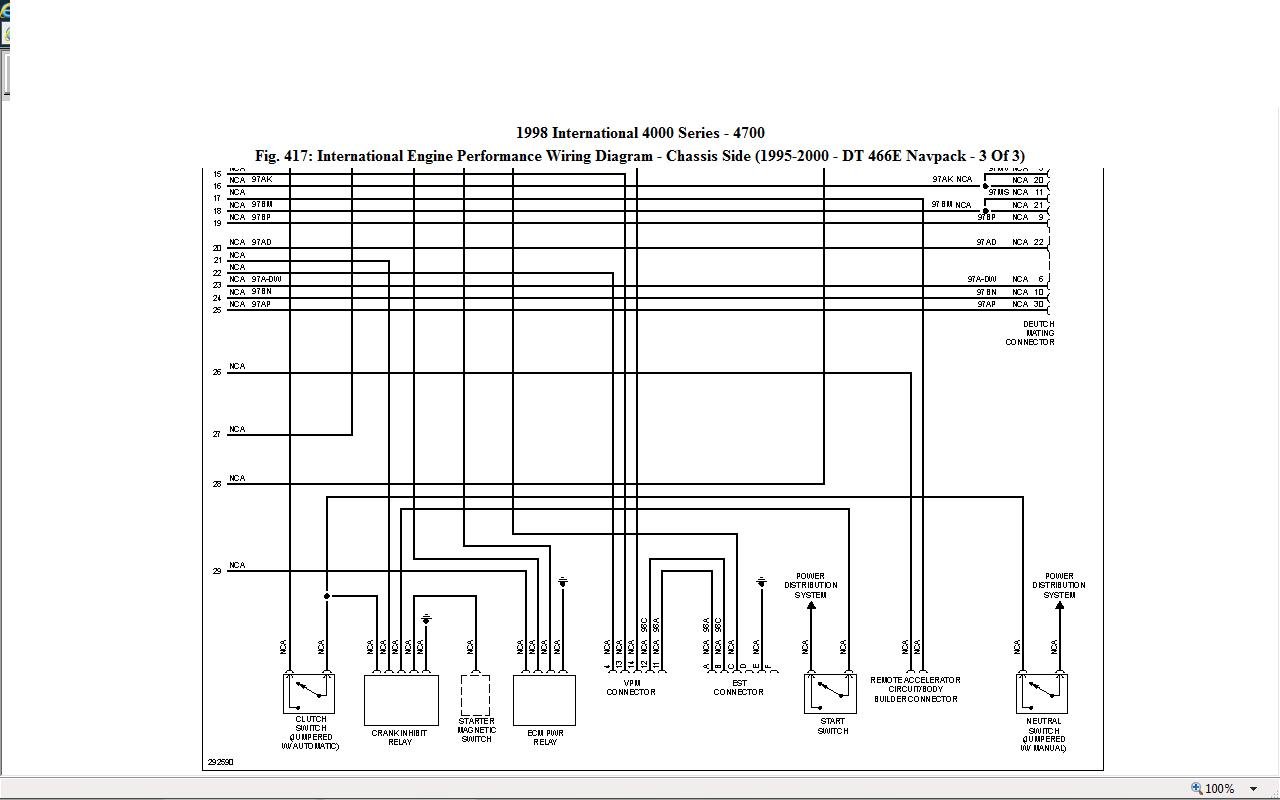Click the ECM PWR relay box symbol
Screen dimensions: 1280x800
coord(544,700)
